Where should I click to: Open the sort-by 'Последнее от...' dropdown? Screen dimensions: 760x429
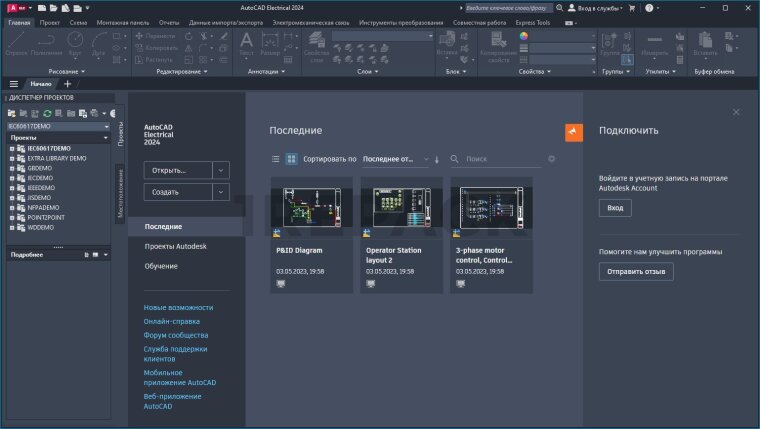point(395,158)
